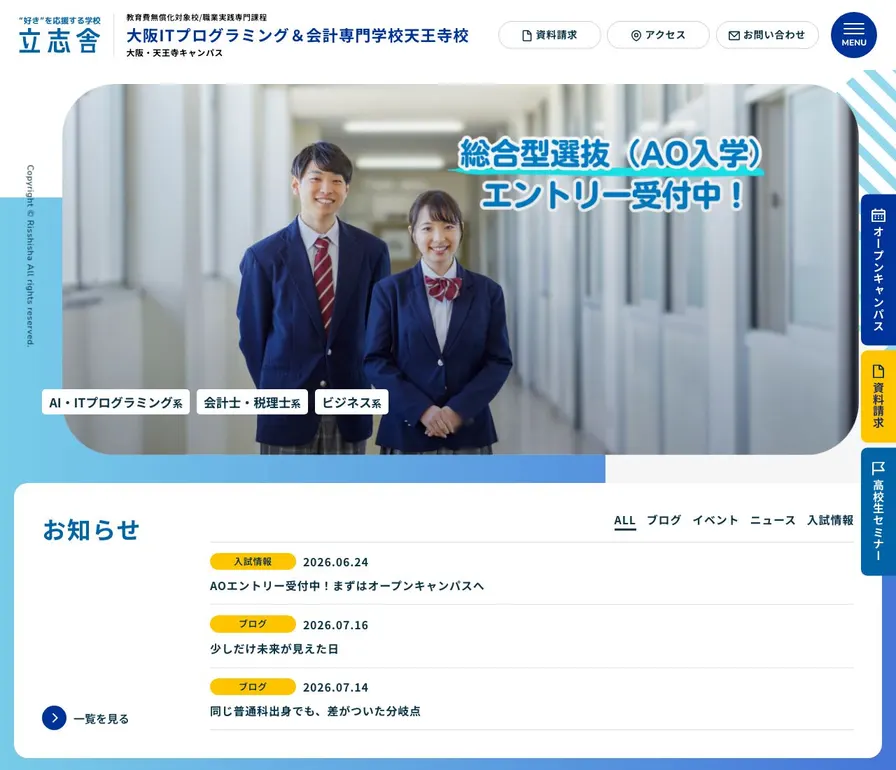The image size is (896, 770).
Task: Click the document icon in 資料請求 header button
Action: (527, 35)
